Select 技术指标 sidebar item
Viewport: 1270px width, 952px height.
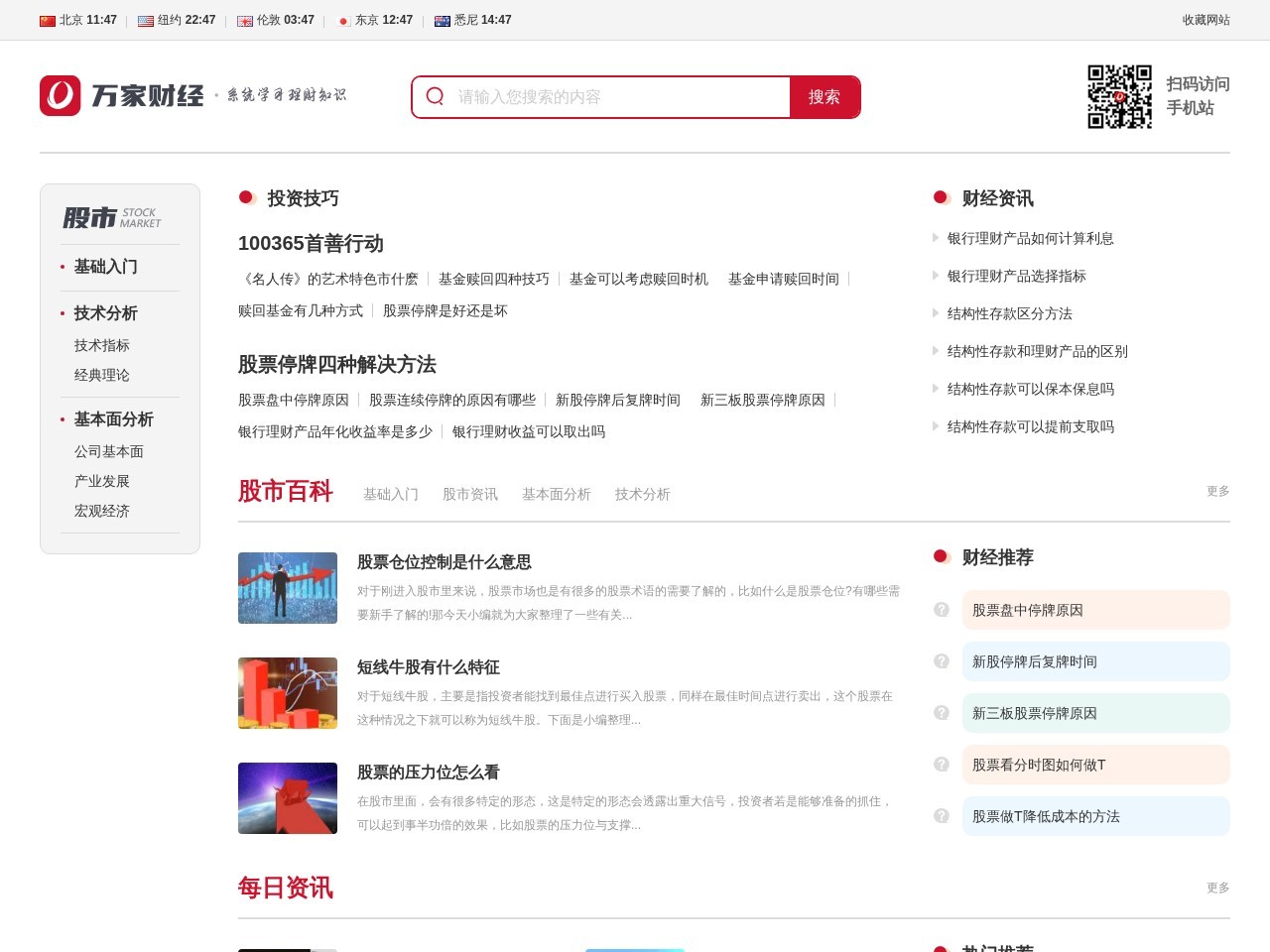point(101,345)
